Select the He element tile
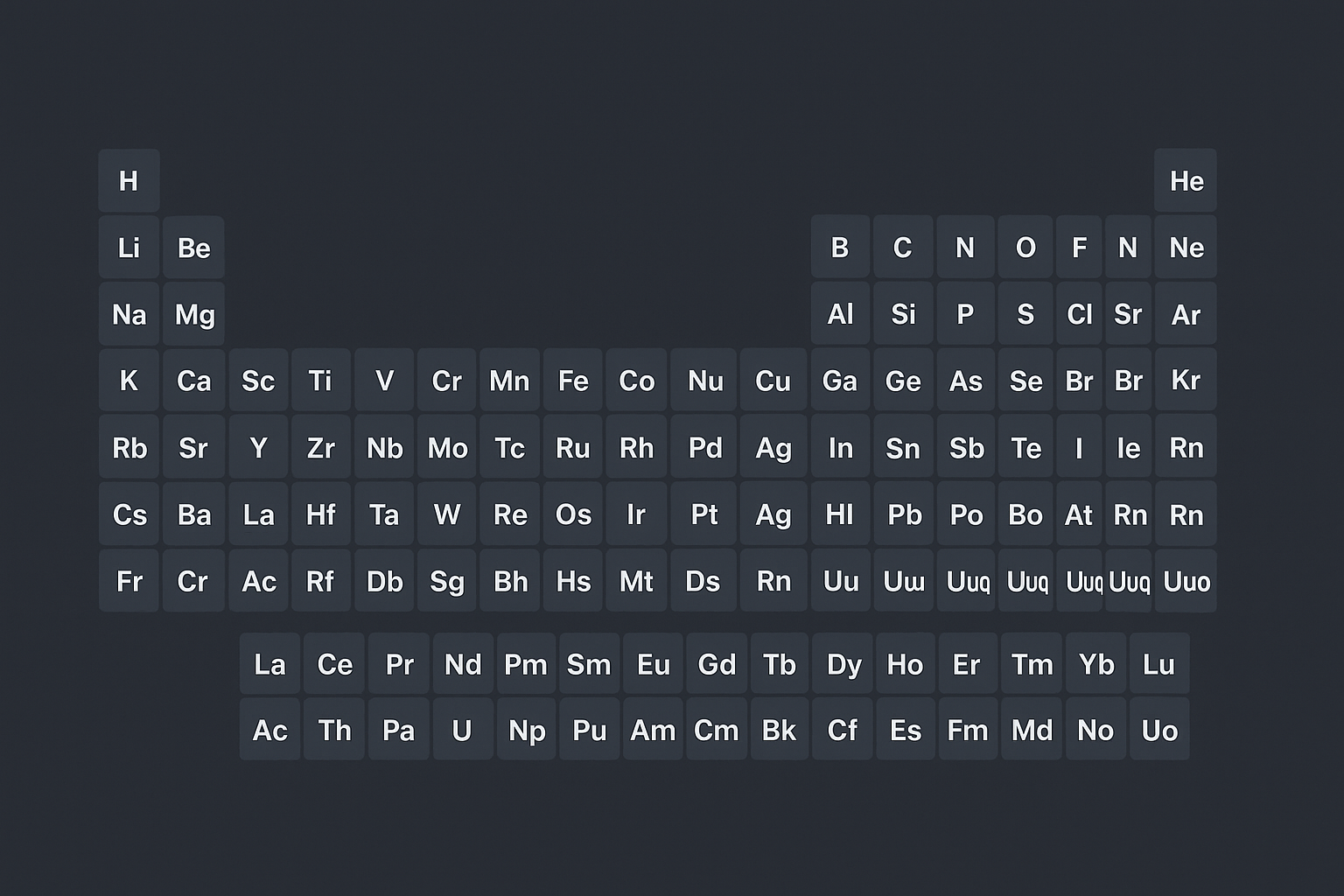1344x896 pixels. tap(1186, 181)
